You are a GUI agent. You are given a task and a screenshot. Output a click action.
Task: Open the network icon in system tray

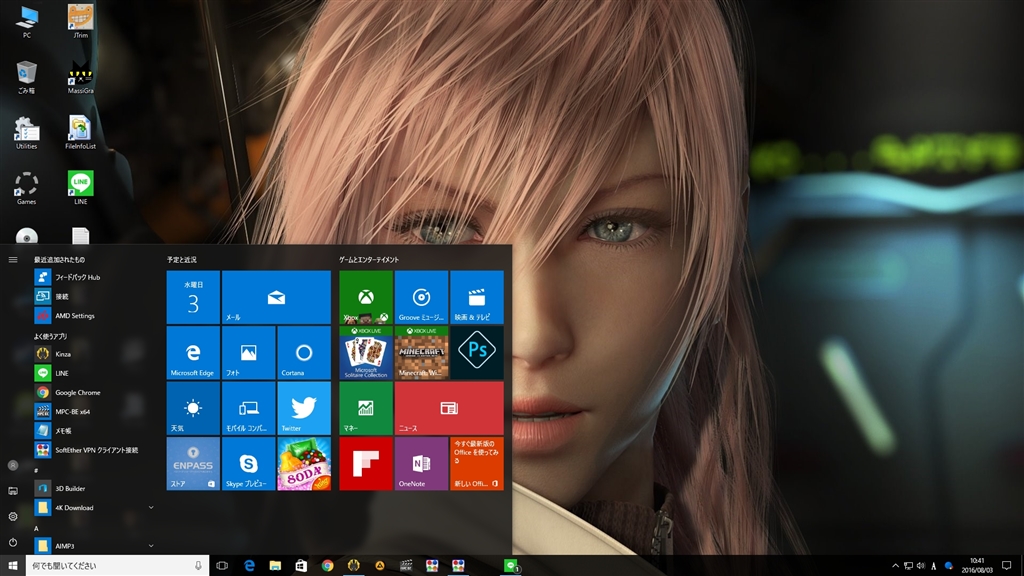[908, 566]
